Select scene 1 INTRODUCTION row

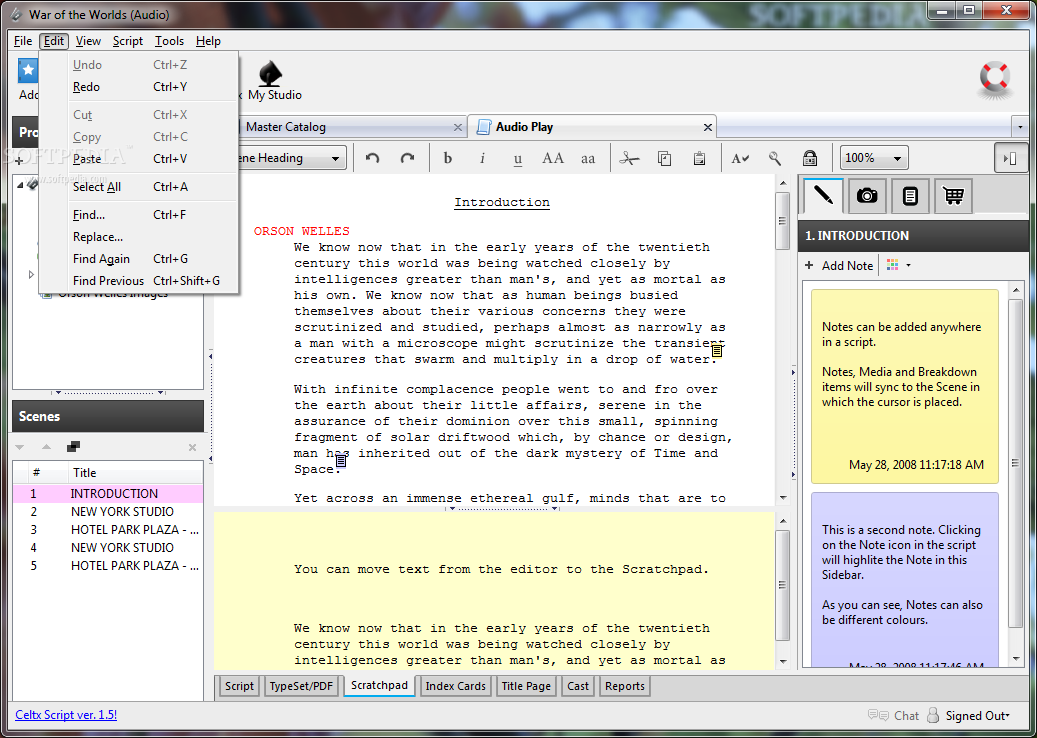[108, 494]
